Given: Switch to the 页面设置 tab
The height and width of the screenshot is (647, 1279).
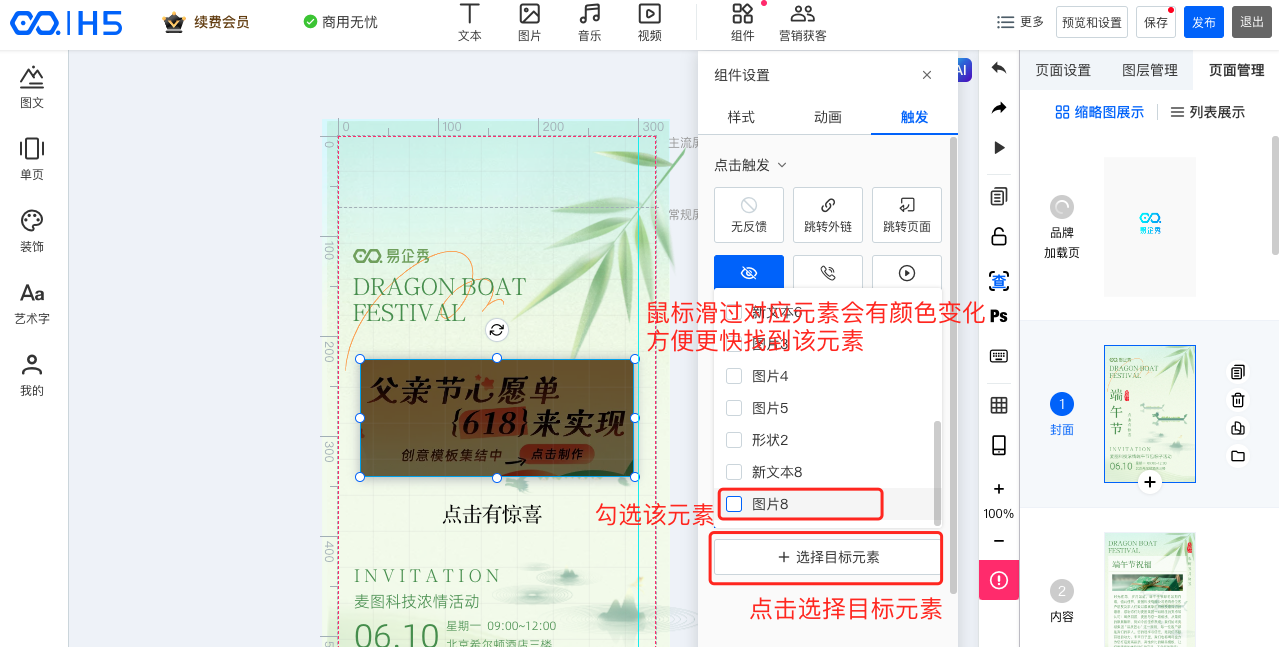Looking at the screenshot, I should point(1063,70).
